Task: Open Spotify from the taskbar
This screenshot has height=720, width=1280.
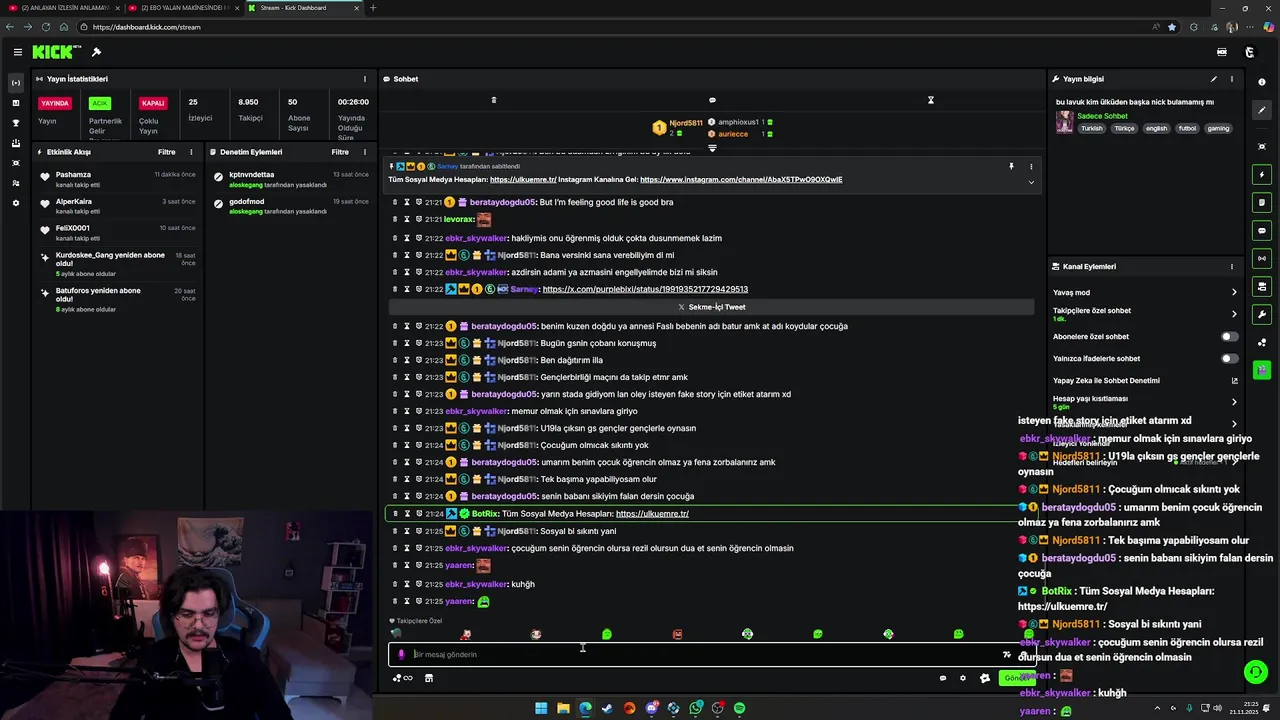Action: coord(739,708)
